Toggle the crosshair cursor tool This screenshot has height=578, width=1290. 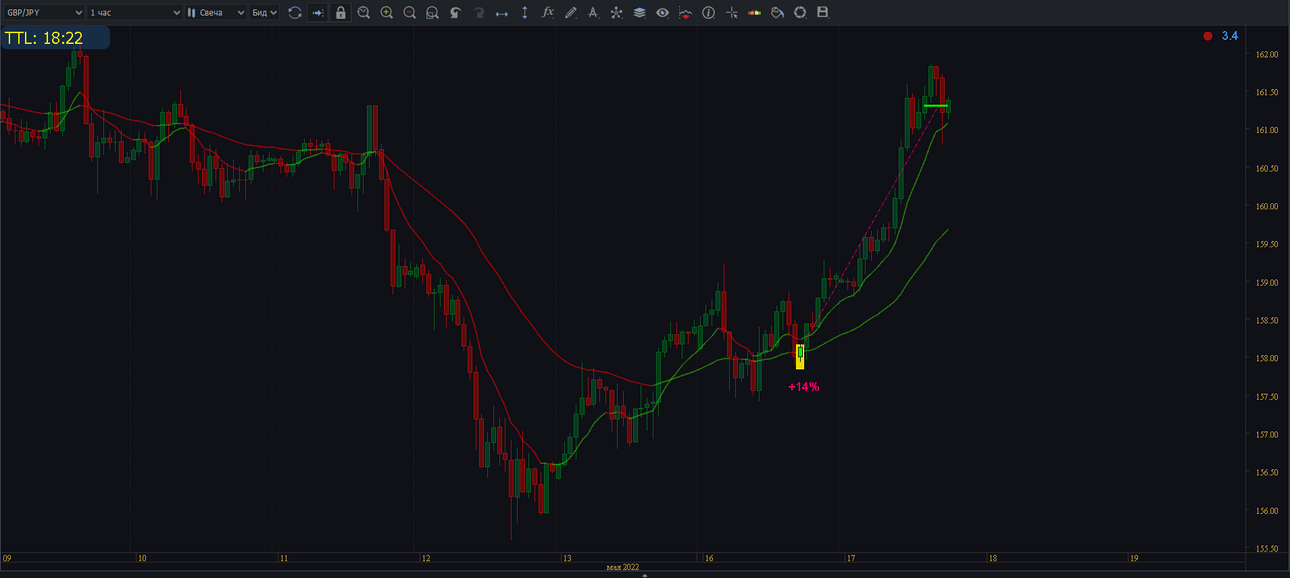(x=731, y=13)
